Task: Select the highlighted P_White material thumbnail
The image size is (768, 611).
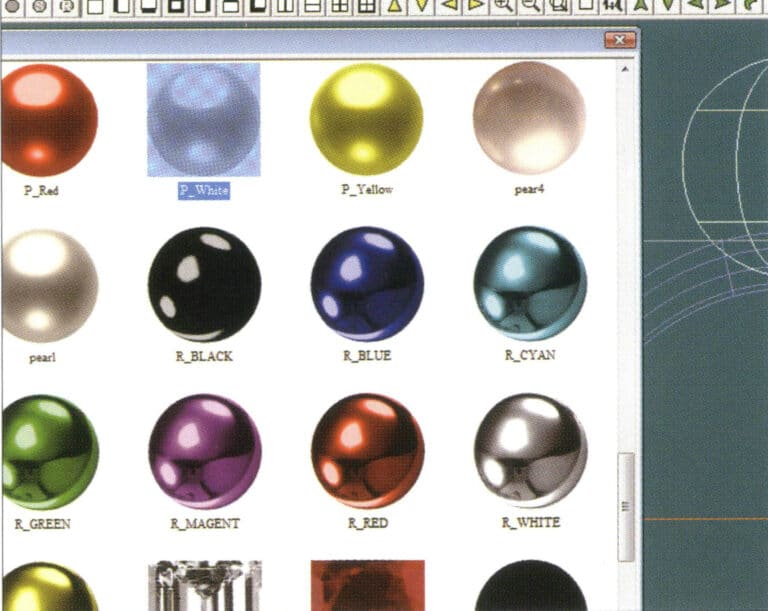Action: pos(204,120)
